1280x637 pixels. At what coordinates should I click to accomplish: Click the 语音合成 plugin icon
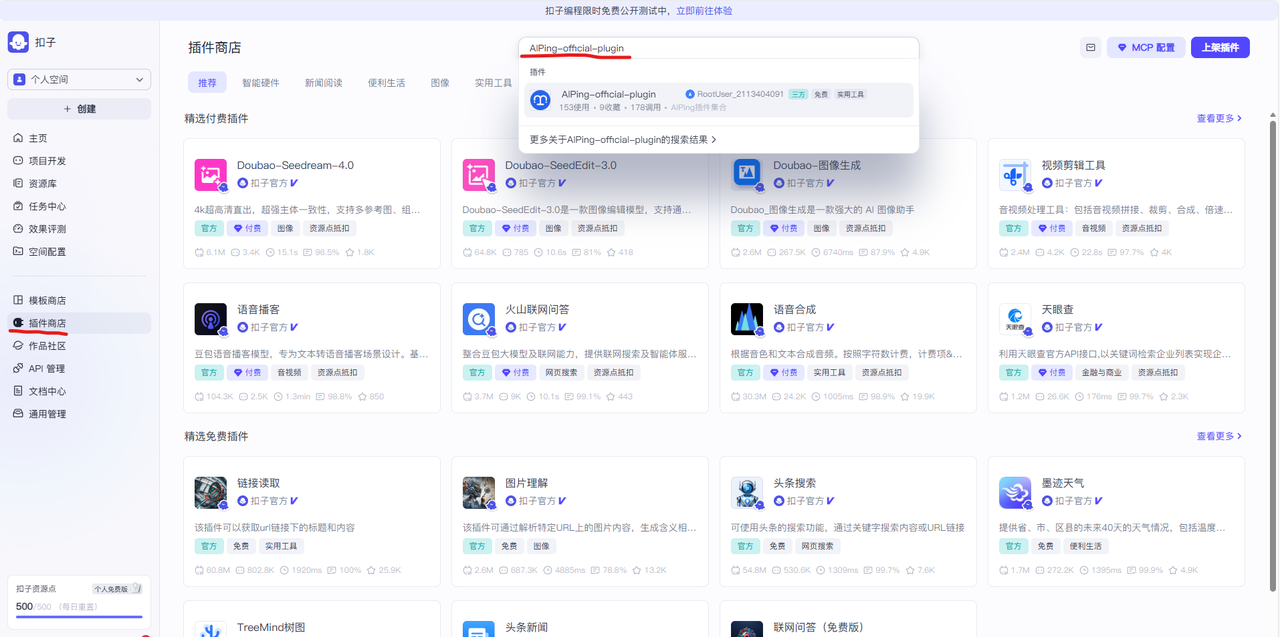[747, 319]
